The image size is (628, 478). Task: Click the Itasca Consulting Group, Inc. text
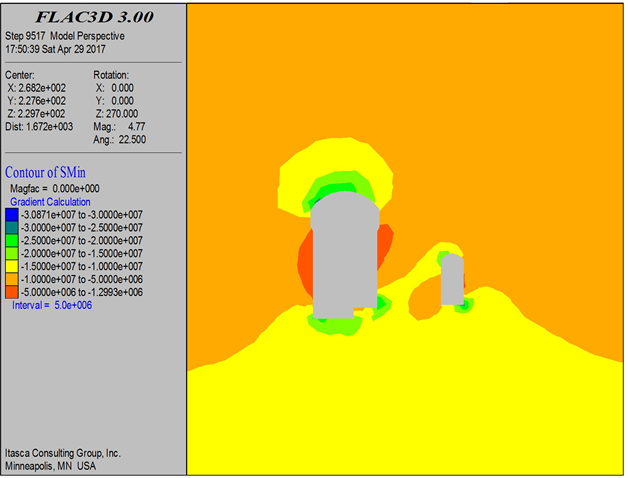(x=65, y=451)
